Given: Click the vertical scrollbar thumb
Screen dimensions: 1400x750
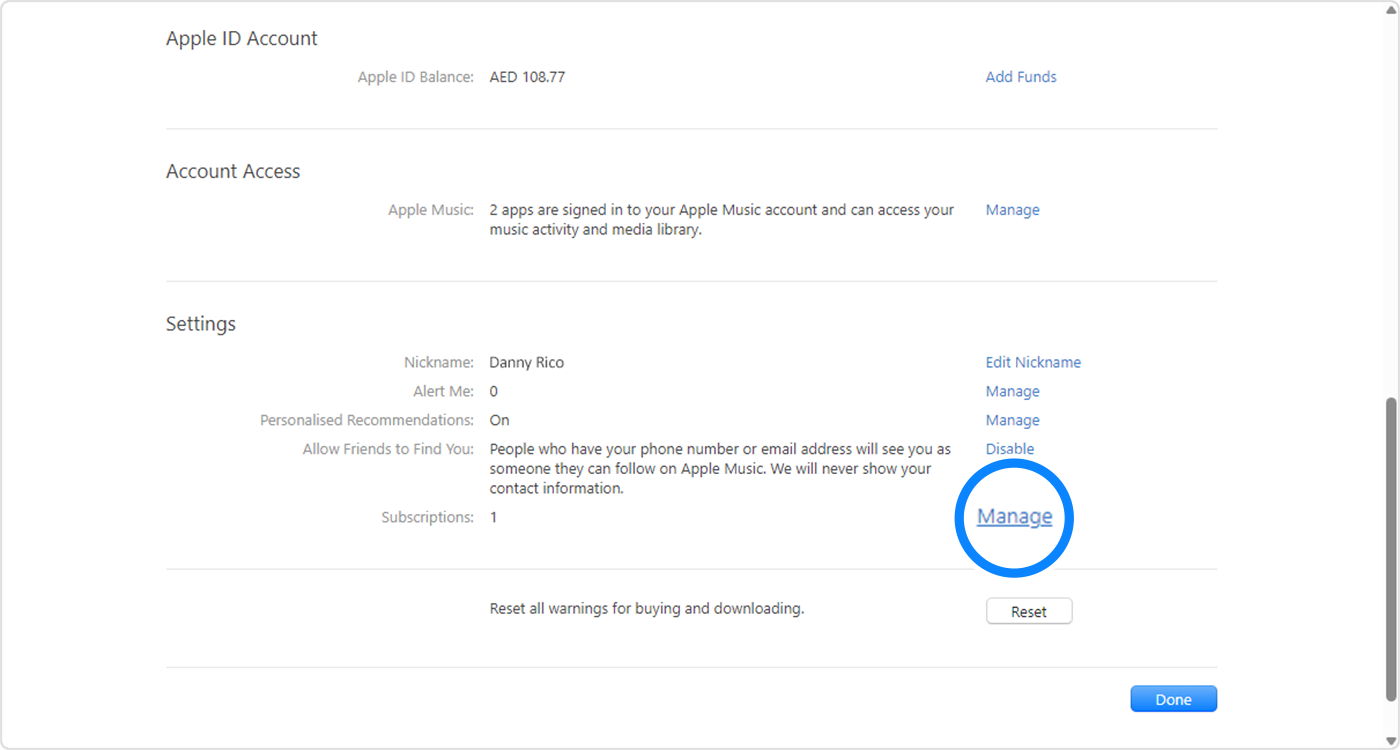Looking at the screenshot, I should 1390,549.
